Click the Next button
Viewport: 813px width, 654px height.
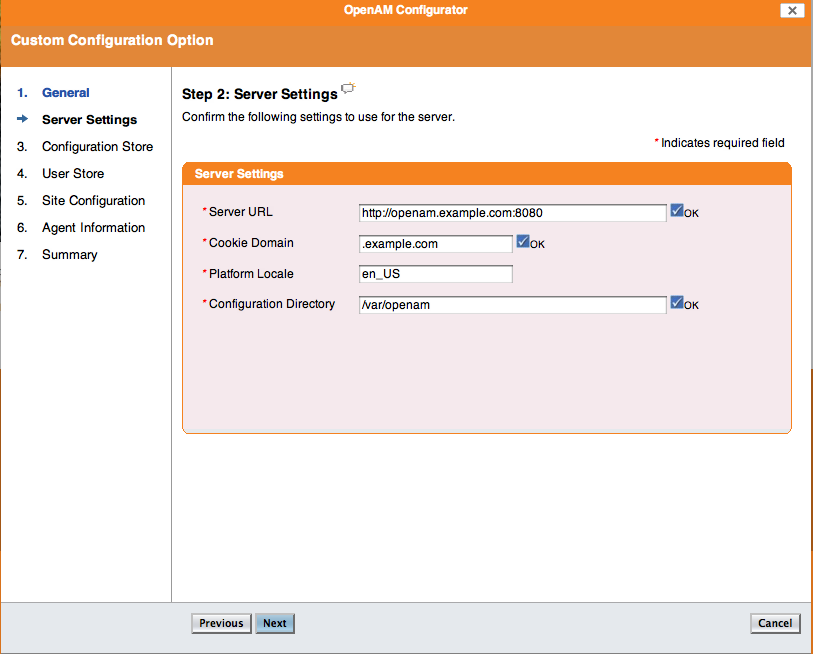[x=275, y=623]
